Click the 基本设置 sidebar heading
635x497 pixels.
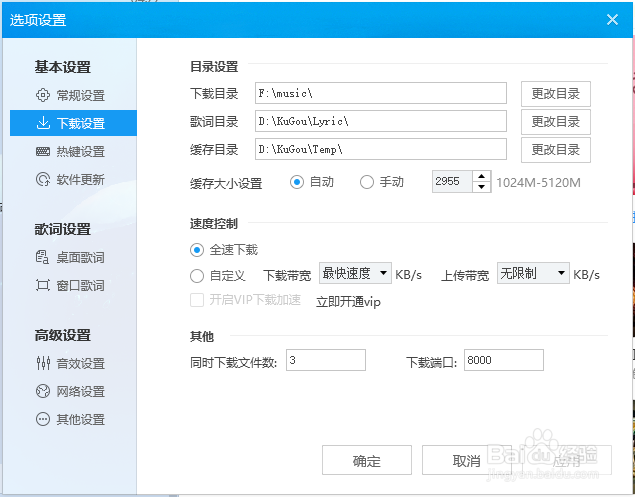[62, 67]
